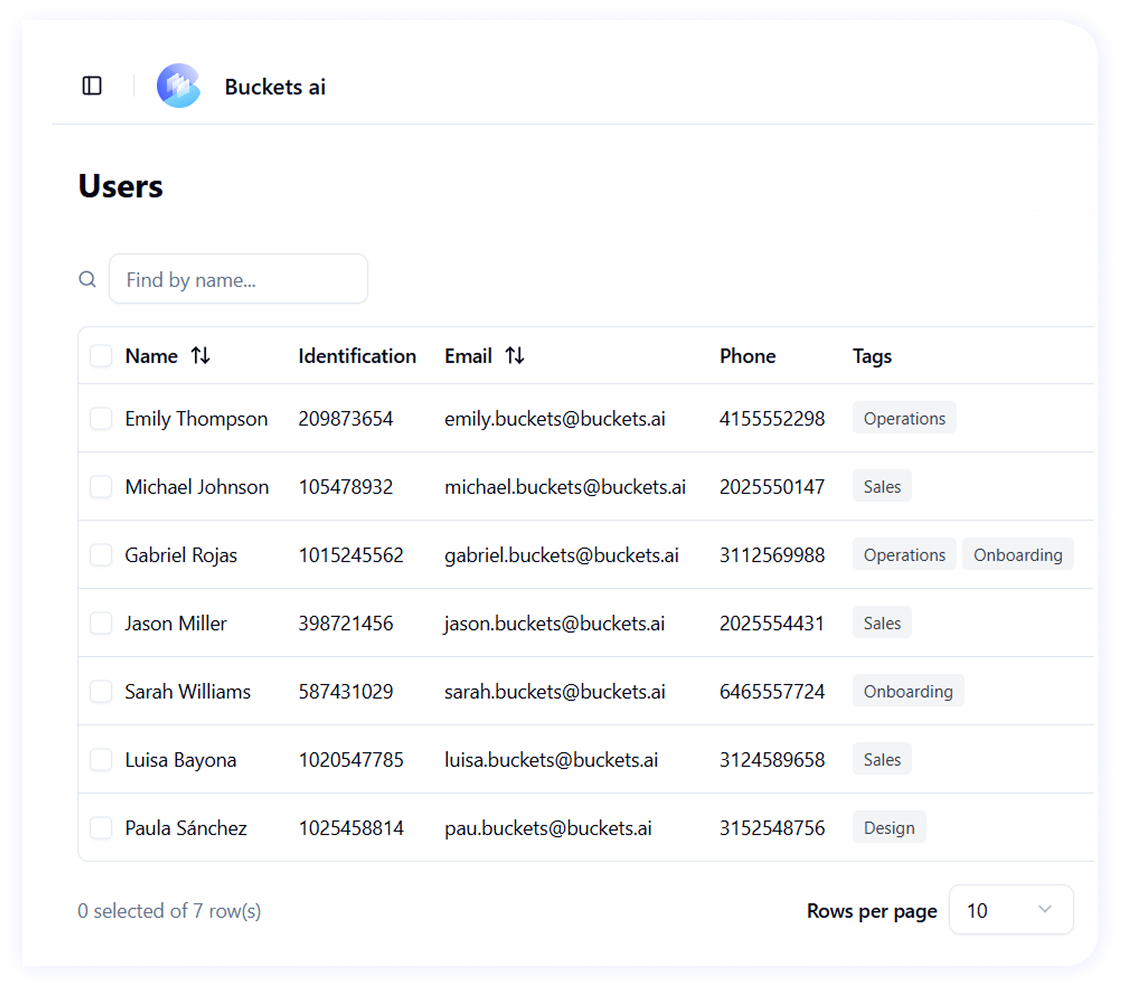Click the search magnifier icon
This screenshot has width=1122, height=990.
[88, 279]
